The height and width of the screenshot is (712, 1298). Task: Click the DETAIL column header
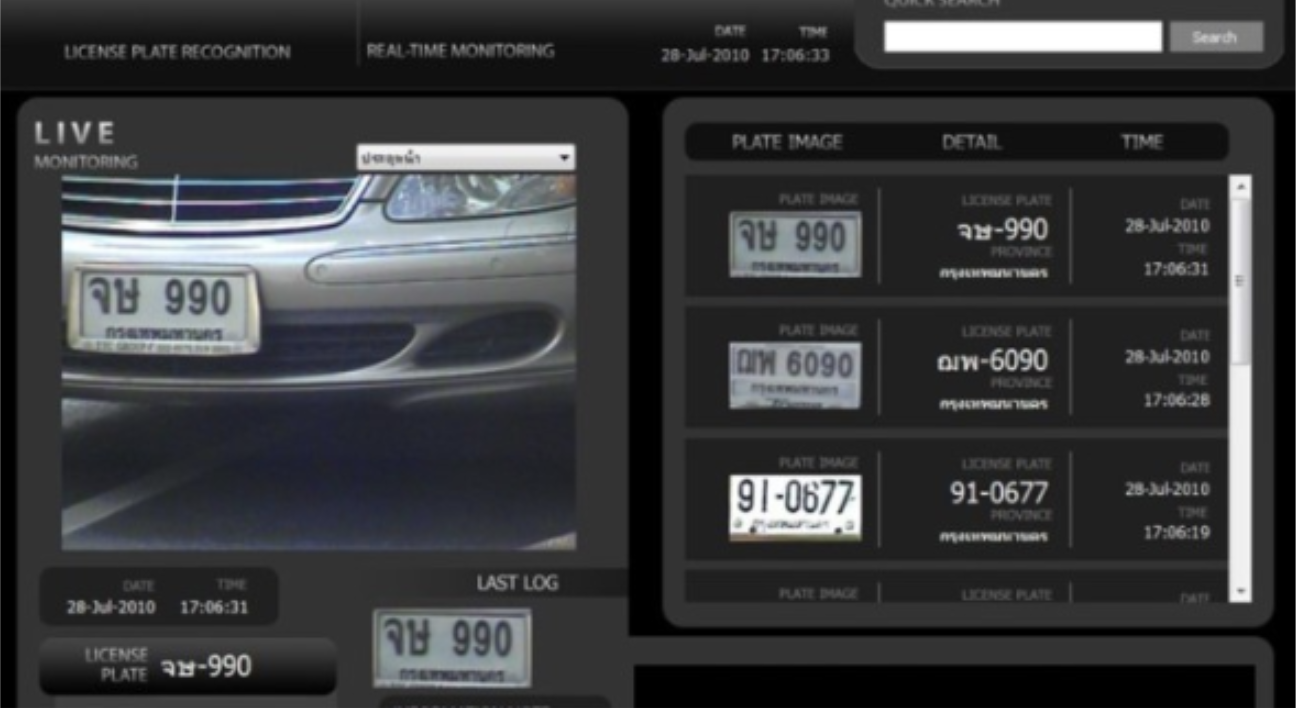(x=971, y=142)
